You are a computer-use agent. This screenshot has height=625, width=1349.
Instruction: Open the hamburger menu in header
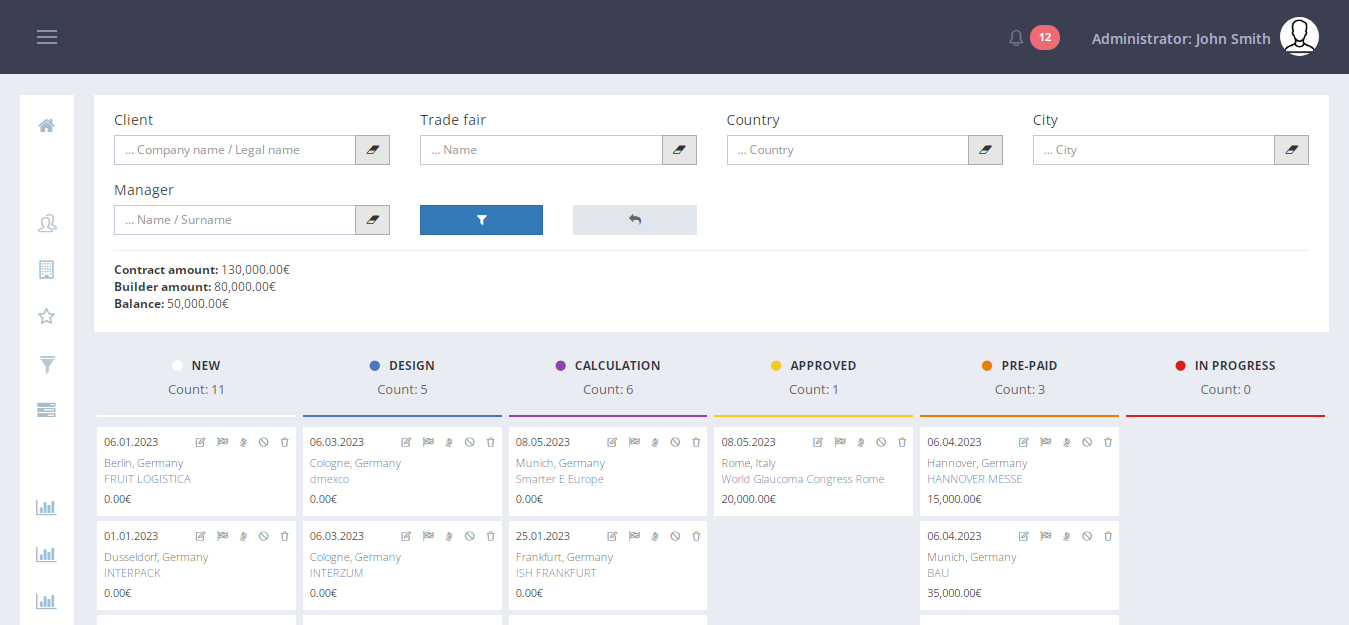coord(47,37)
